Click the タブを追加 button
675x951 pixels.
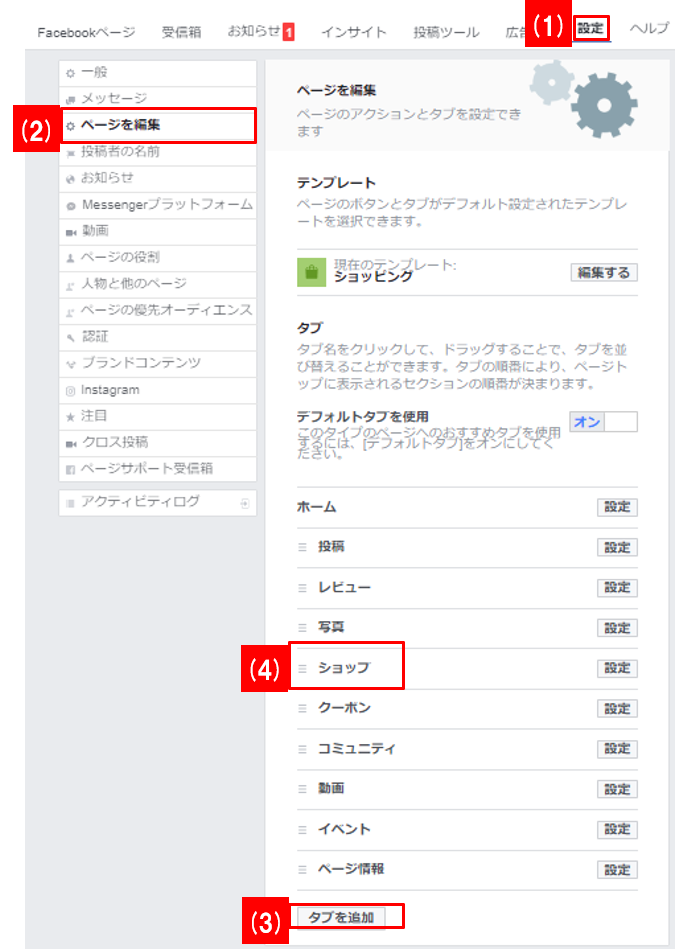point(341,916)
